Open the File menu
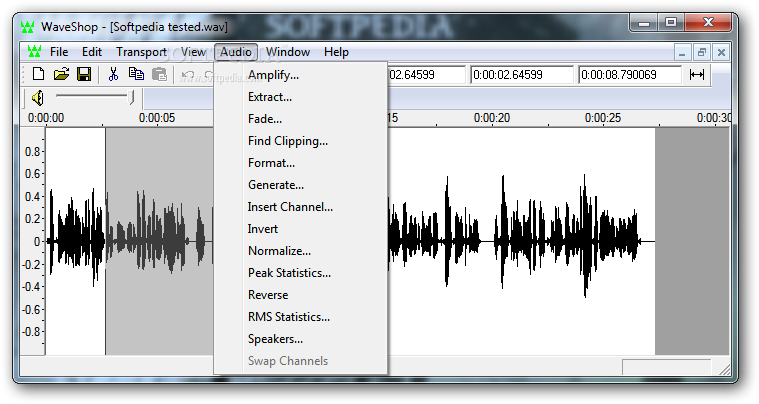Viewport: 759px width, 404px height. tap(59, 52)
